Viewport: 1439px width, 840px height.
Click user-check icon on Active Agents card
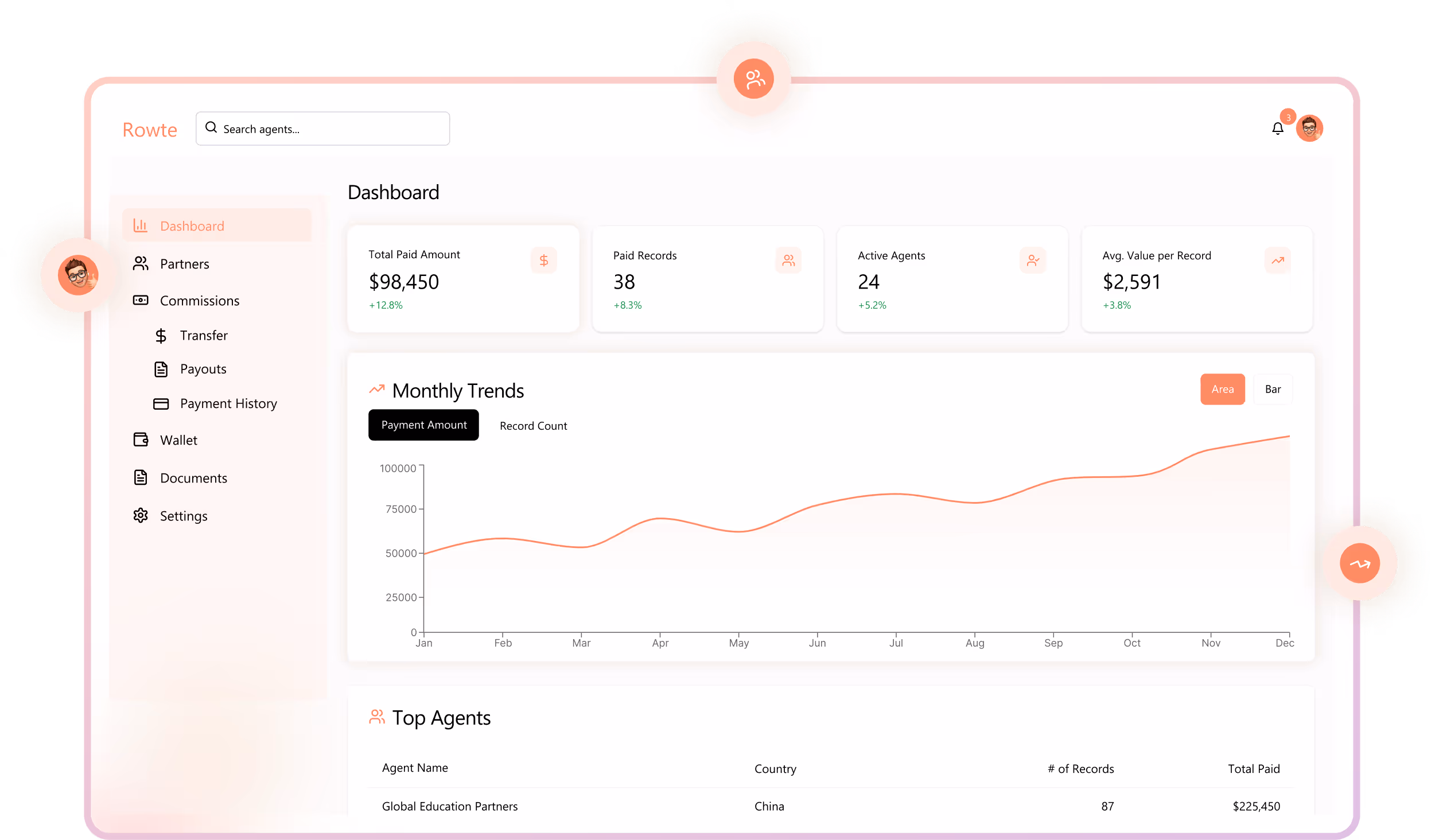click(x=1033, y=260)
